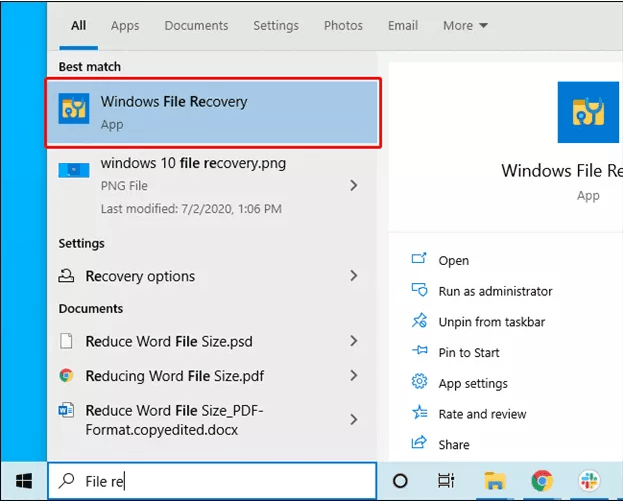Click the Share arrow icon
This screenshot has height=503, width=623.
(x=419, y=442)
